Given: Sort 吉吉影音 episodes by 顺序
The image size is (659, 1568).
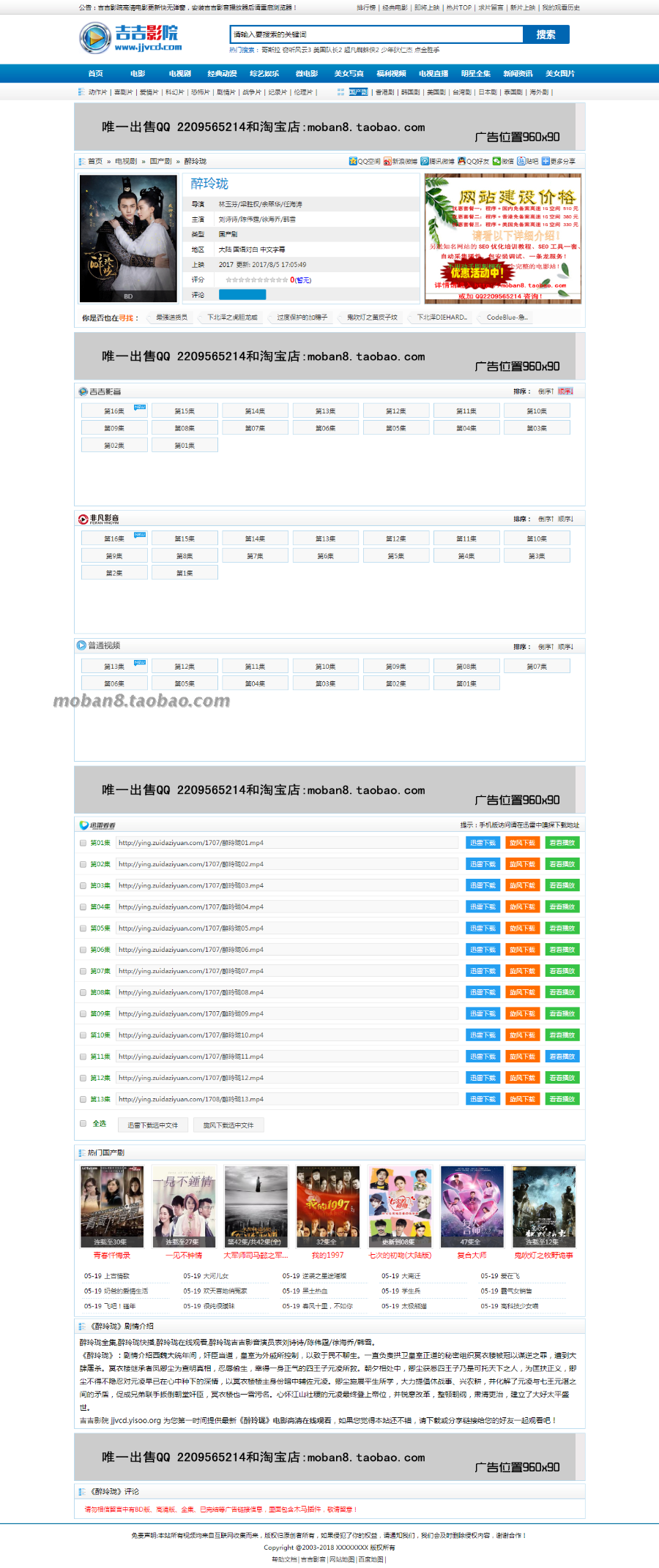Looking at the screenshot, I should coord(565,391).
